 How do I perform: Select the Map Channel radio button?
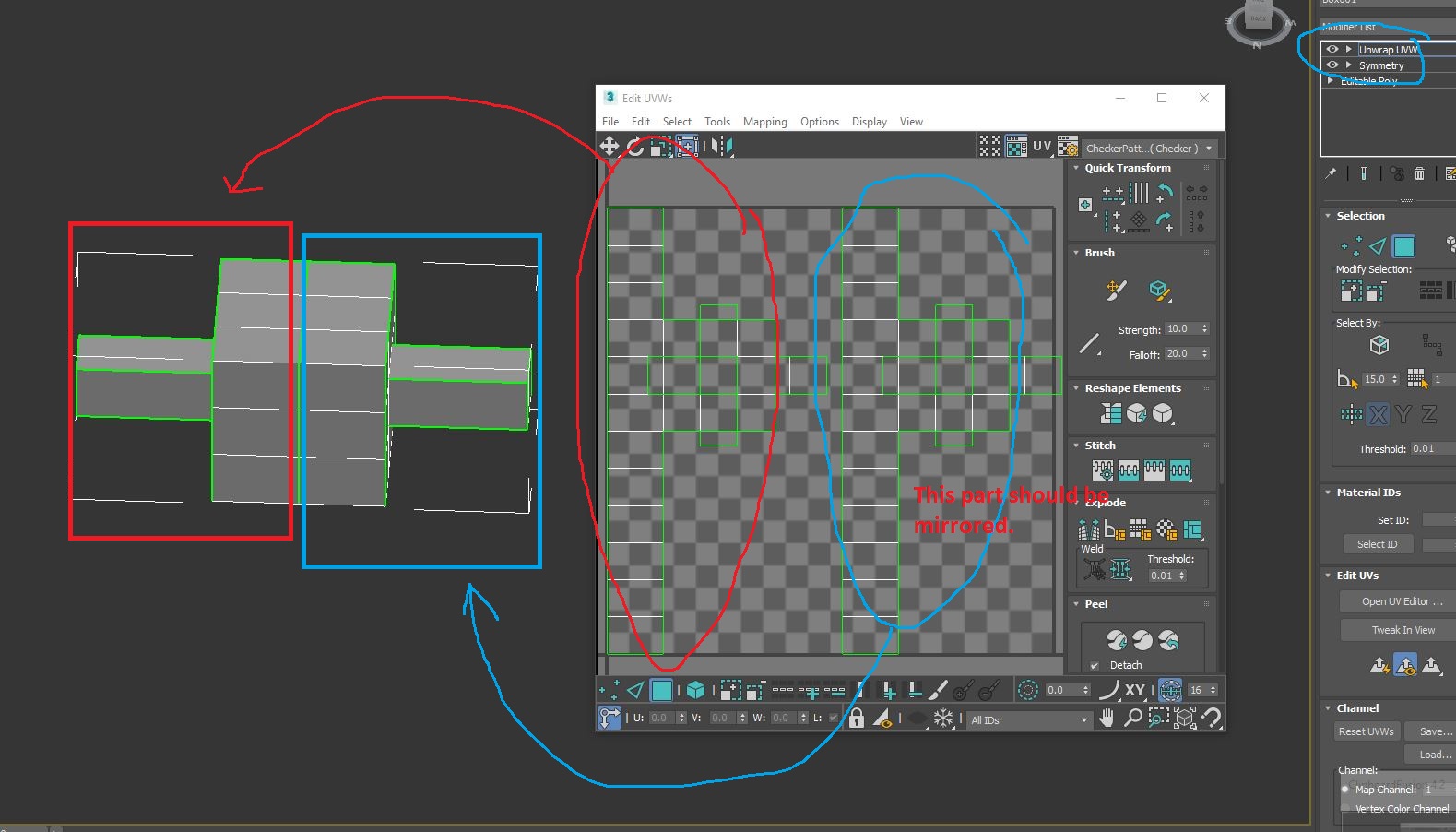[1345, 790]
